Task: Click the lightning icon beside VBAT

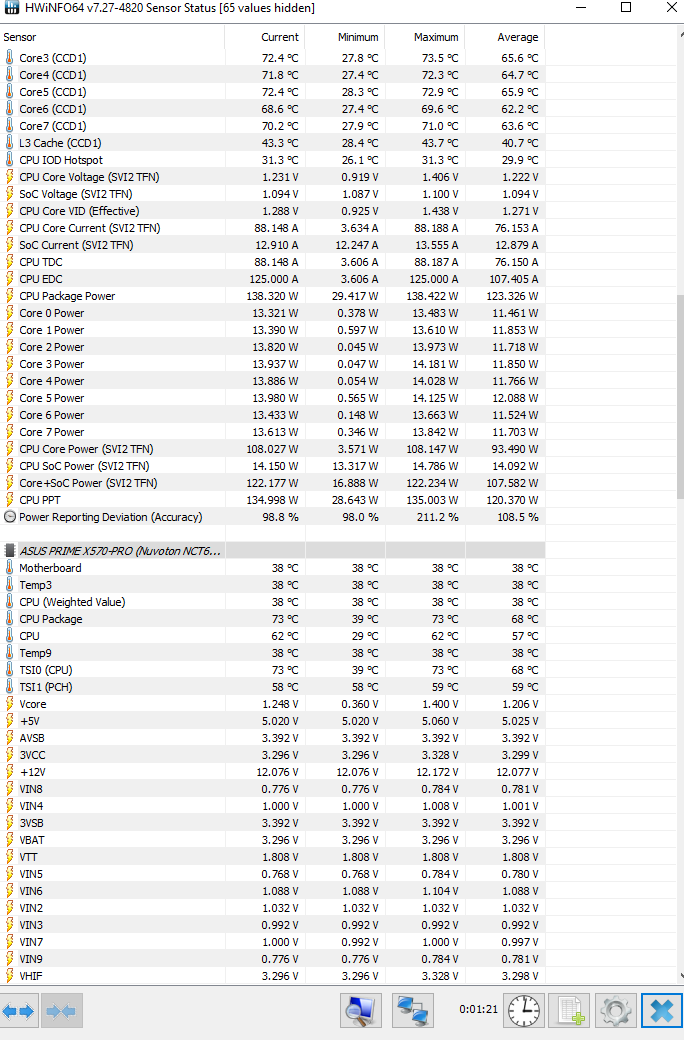Action: pos(9,840)
